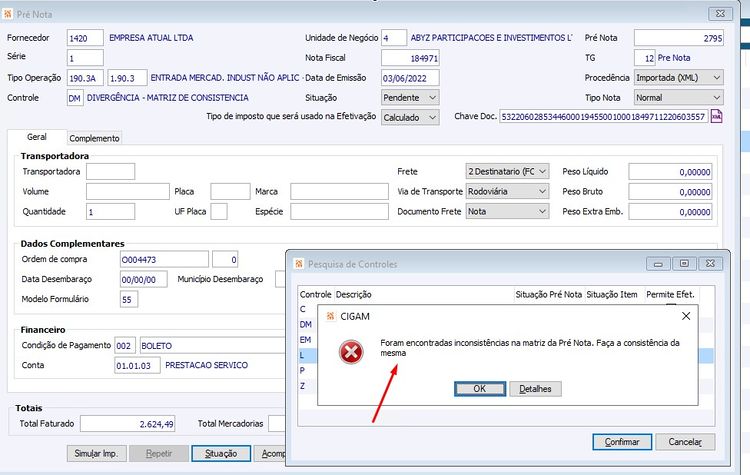Click the Nota Fiscal number field
Screen dimensions: 750x475
point(410,58)
